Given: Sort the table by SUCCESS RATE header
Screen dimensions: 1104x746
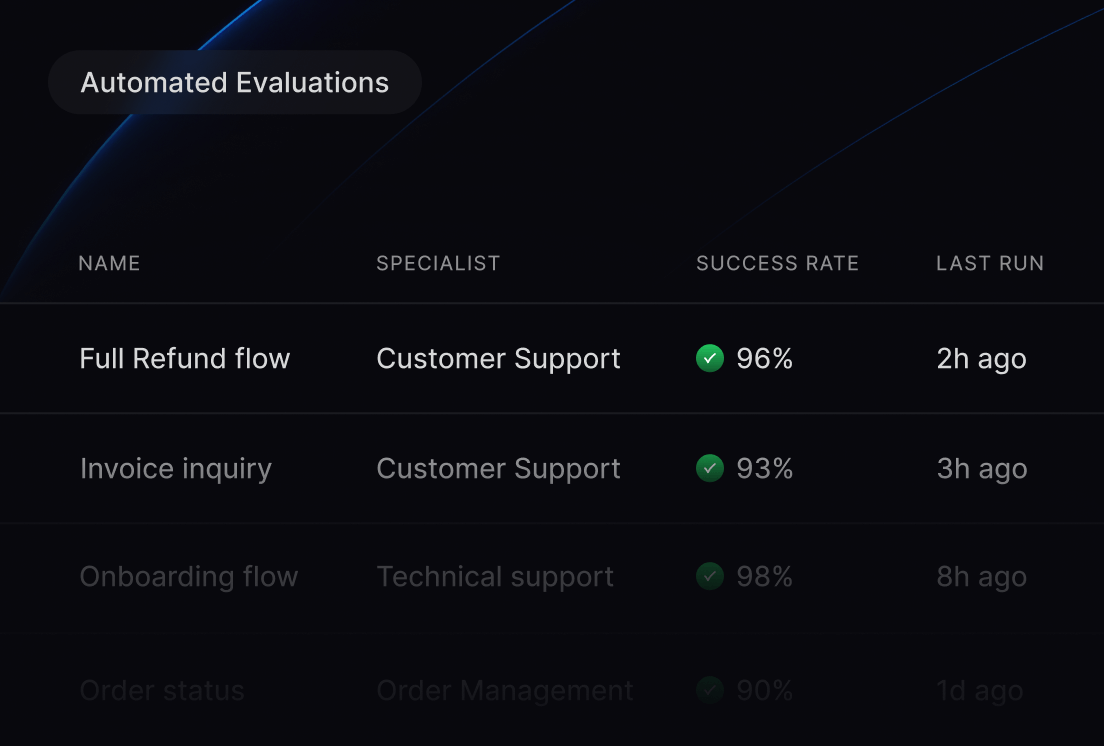Looking at the screenshot, I should (777, 263).
